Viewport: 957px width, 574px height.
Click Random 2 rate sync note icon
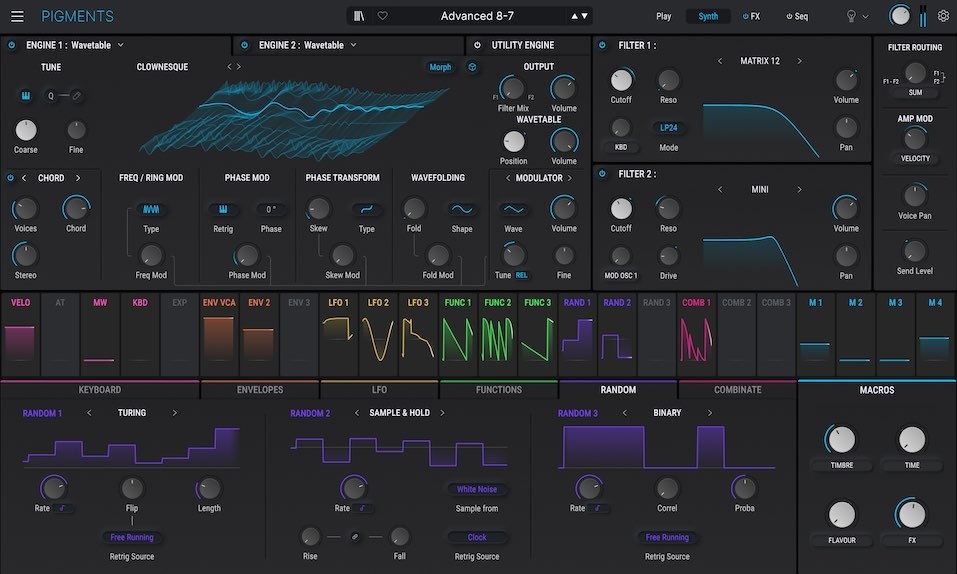[x=363, y=508]
